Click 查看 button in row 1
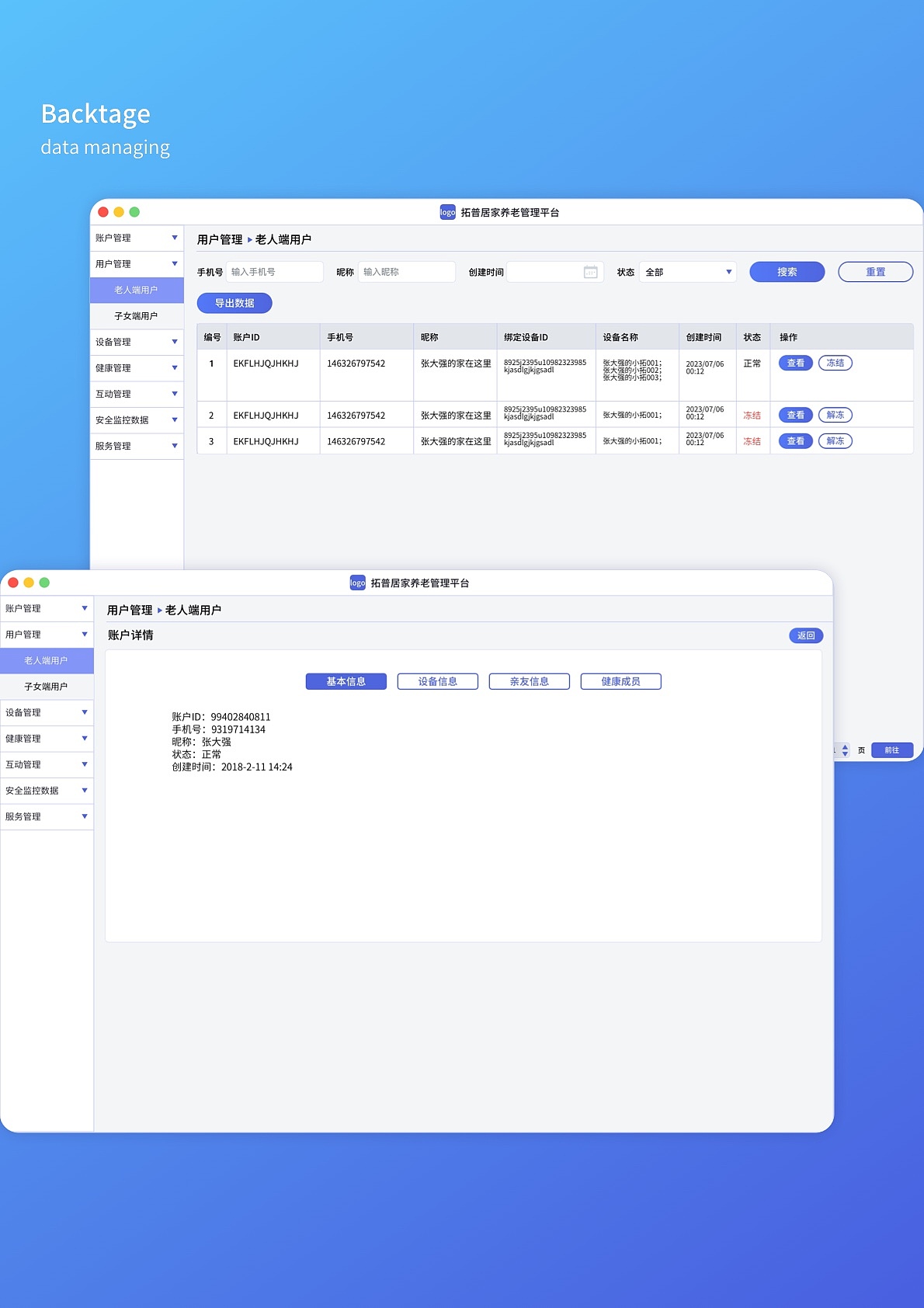924x1308 pixels. [x=796, y=363]
